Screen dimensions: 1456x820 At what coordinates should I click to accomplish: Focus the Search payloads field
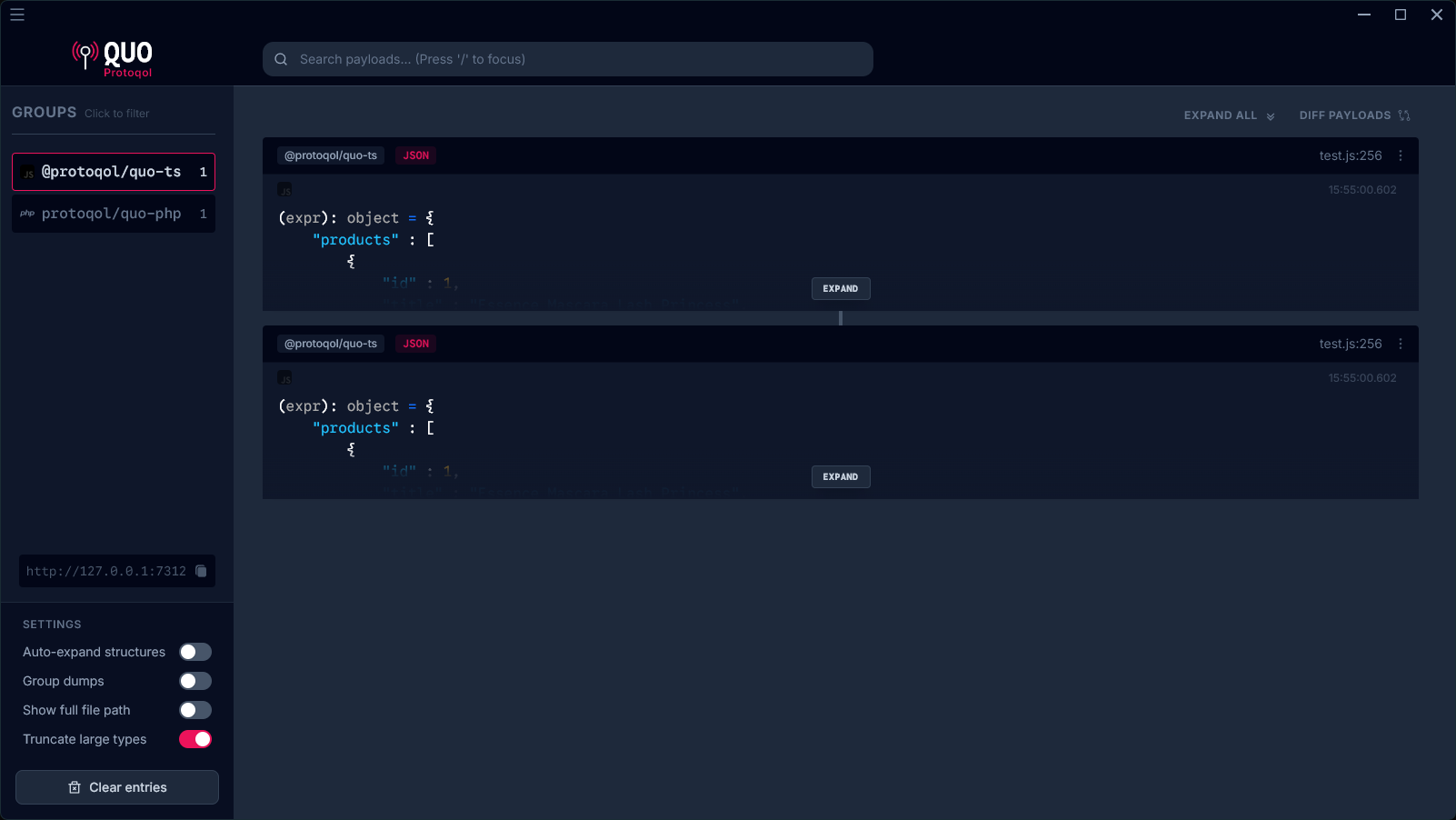tap(568, 59)
